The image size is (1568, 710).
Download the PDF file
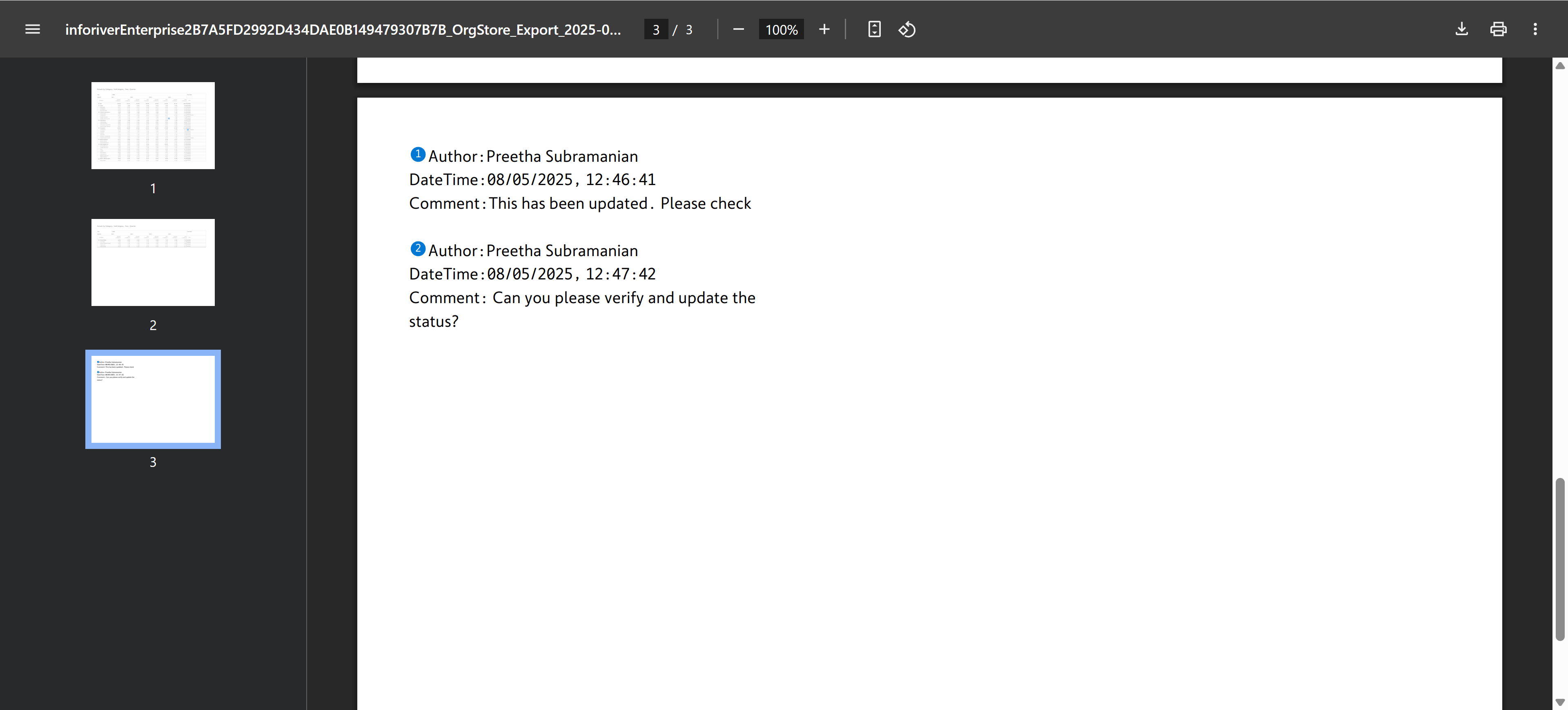(x=1461, y=29)
